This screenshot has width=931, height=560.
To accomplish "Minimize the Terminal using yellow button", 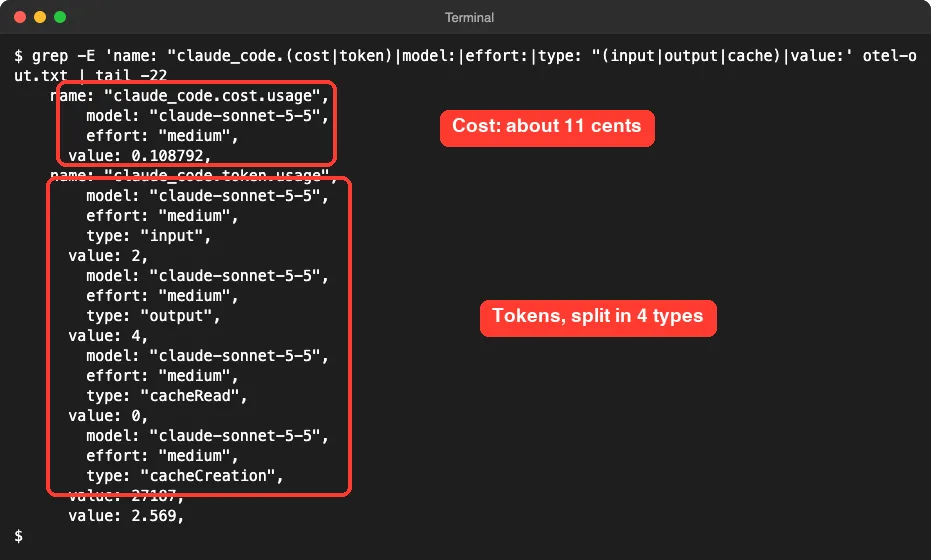I will point(40,17).
